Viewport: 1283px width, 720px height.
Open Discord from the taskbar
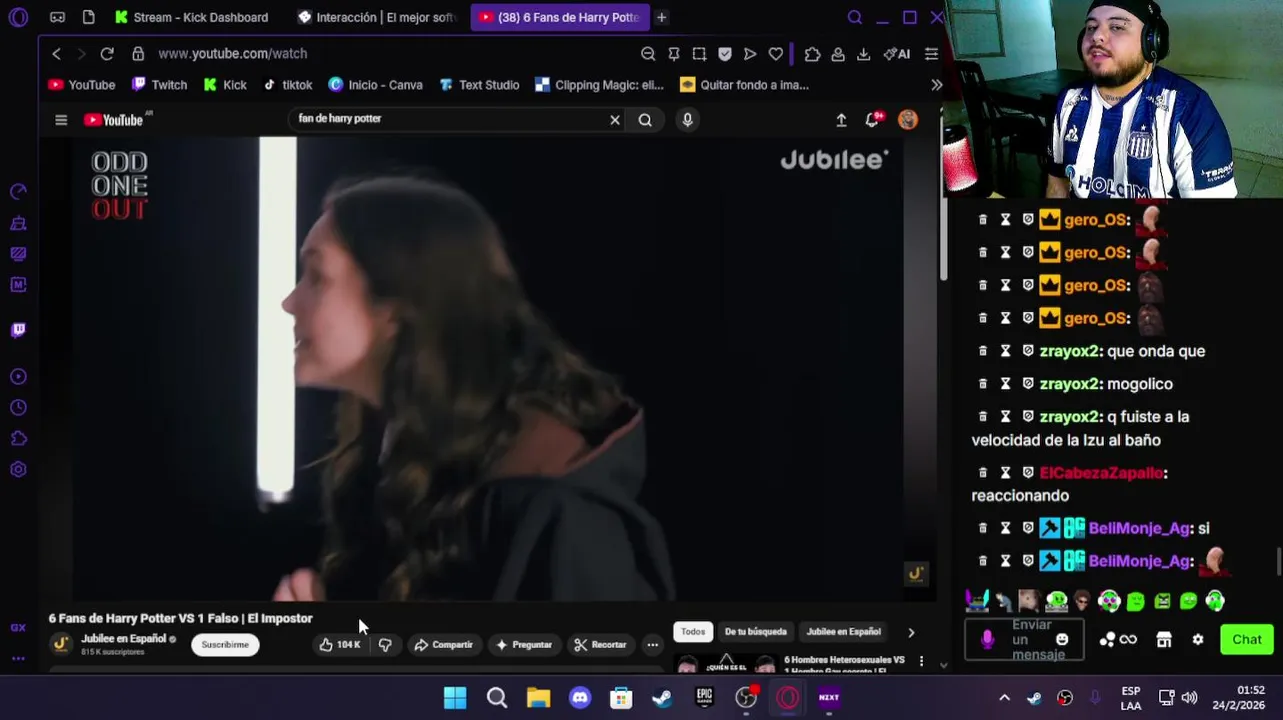click(580, 698)
